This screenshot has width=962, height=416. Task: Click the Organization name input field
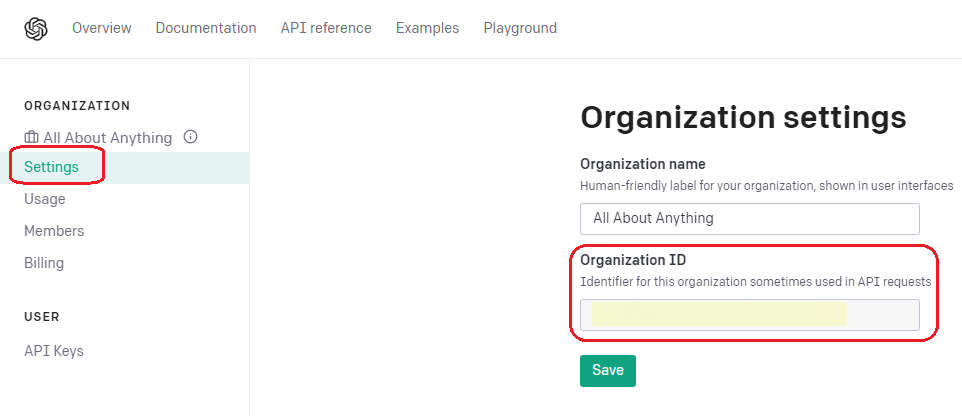pyautogui.click(x=750, y=218)
